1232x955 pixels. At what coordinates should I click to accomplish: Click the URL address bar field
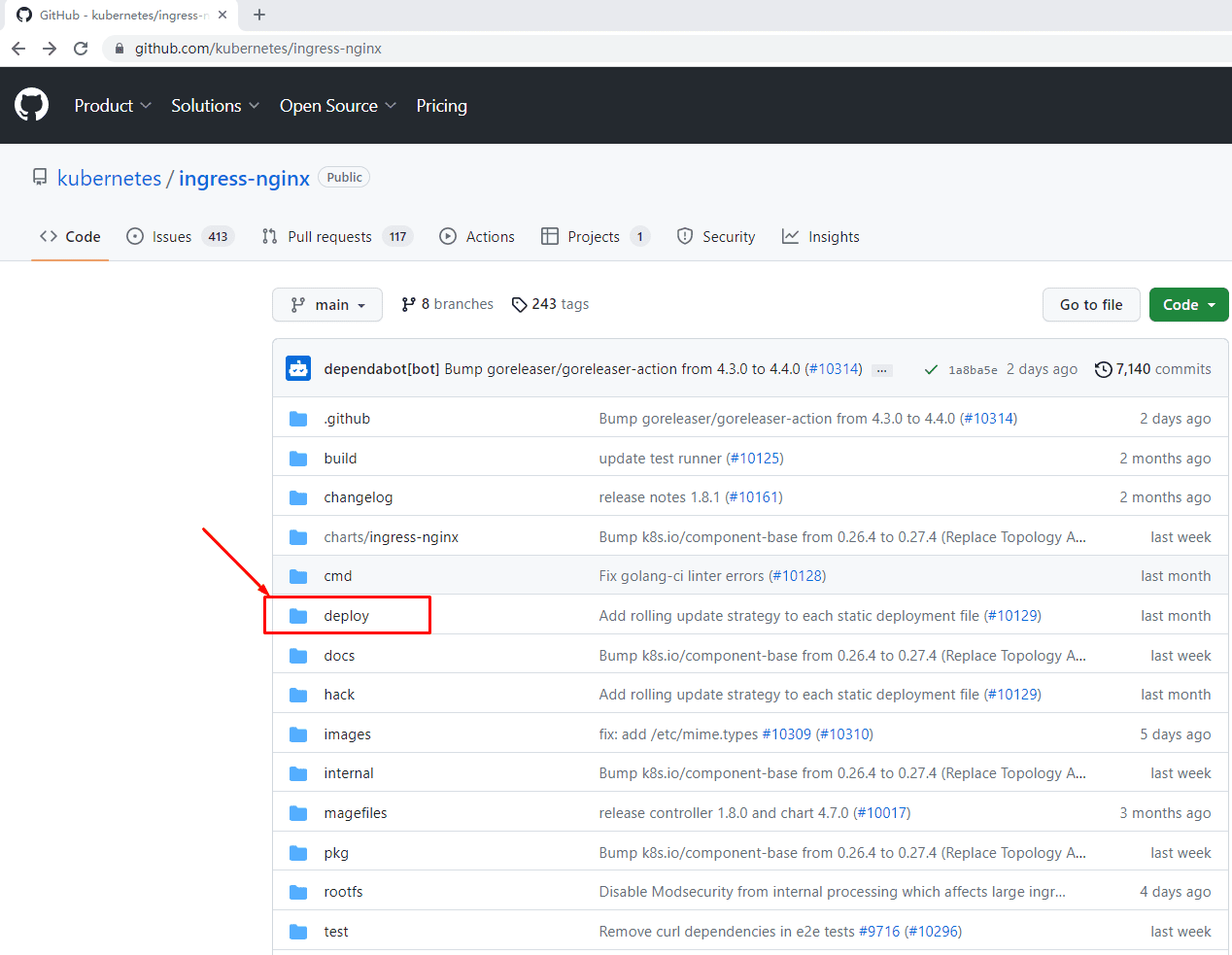pos(667,49)
